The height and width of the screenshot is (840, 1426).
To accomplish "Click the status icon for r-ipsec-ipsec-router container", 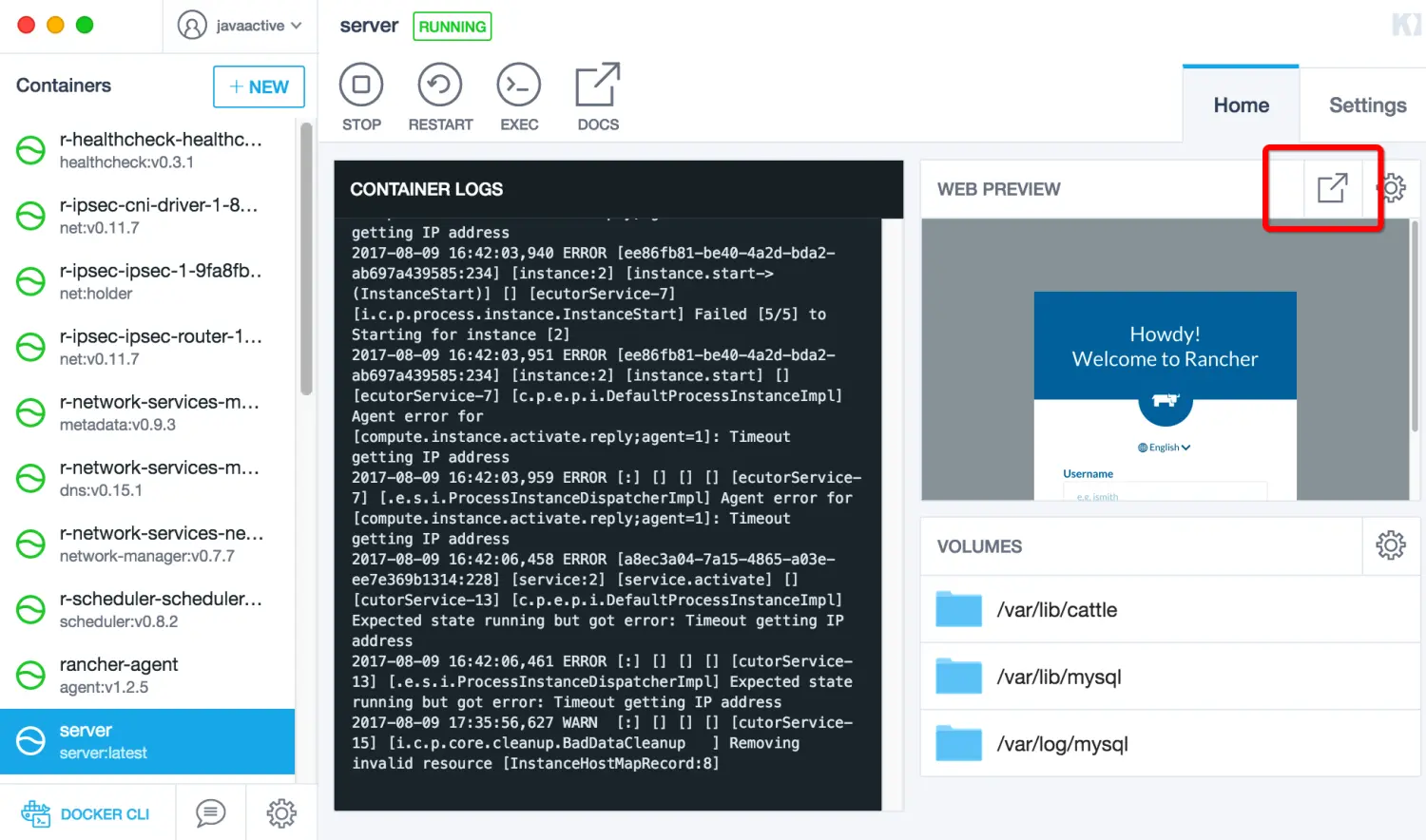I will pos(30,347).
